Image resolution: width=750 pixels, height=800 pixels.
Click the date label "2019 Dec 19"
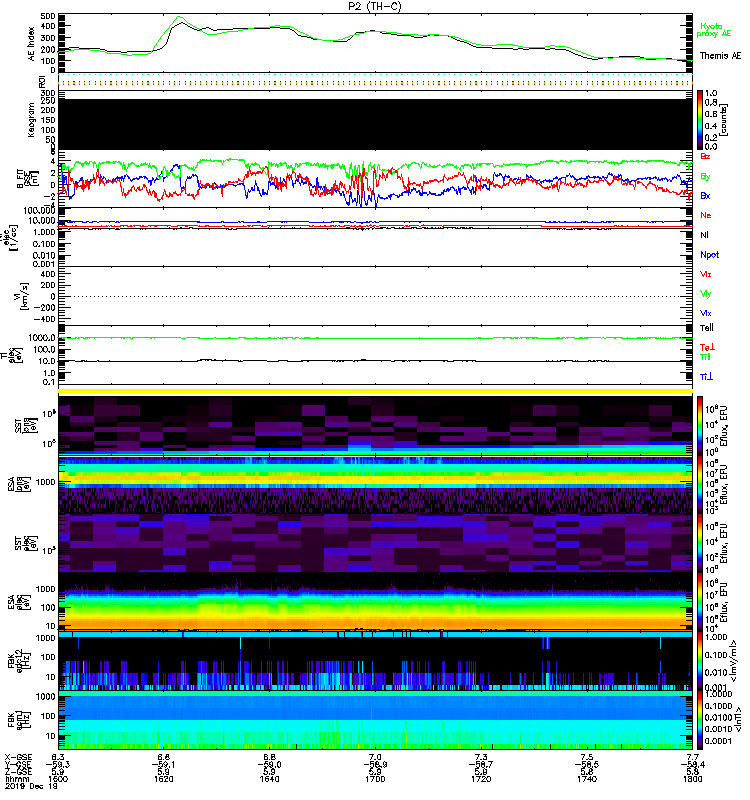pos(31,786)
